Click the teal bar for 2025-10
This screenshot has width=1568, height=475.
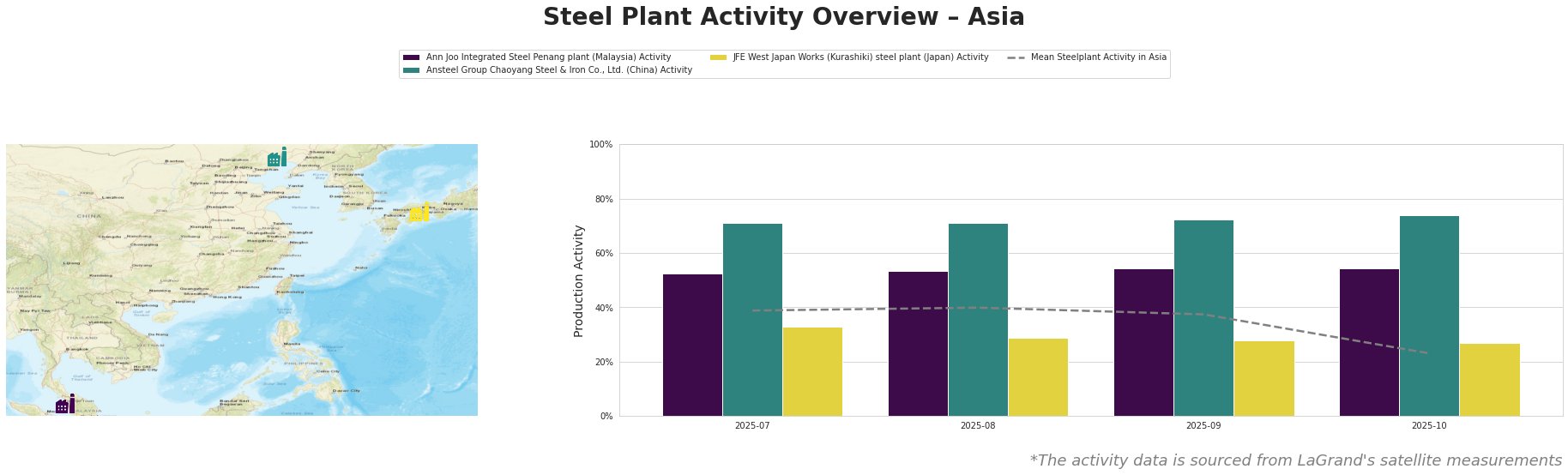click(x=1429, y=316)
